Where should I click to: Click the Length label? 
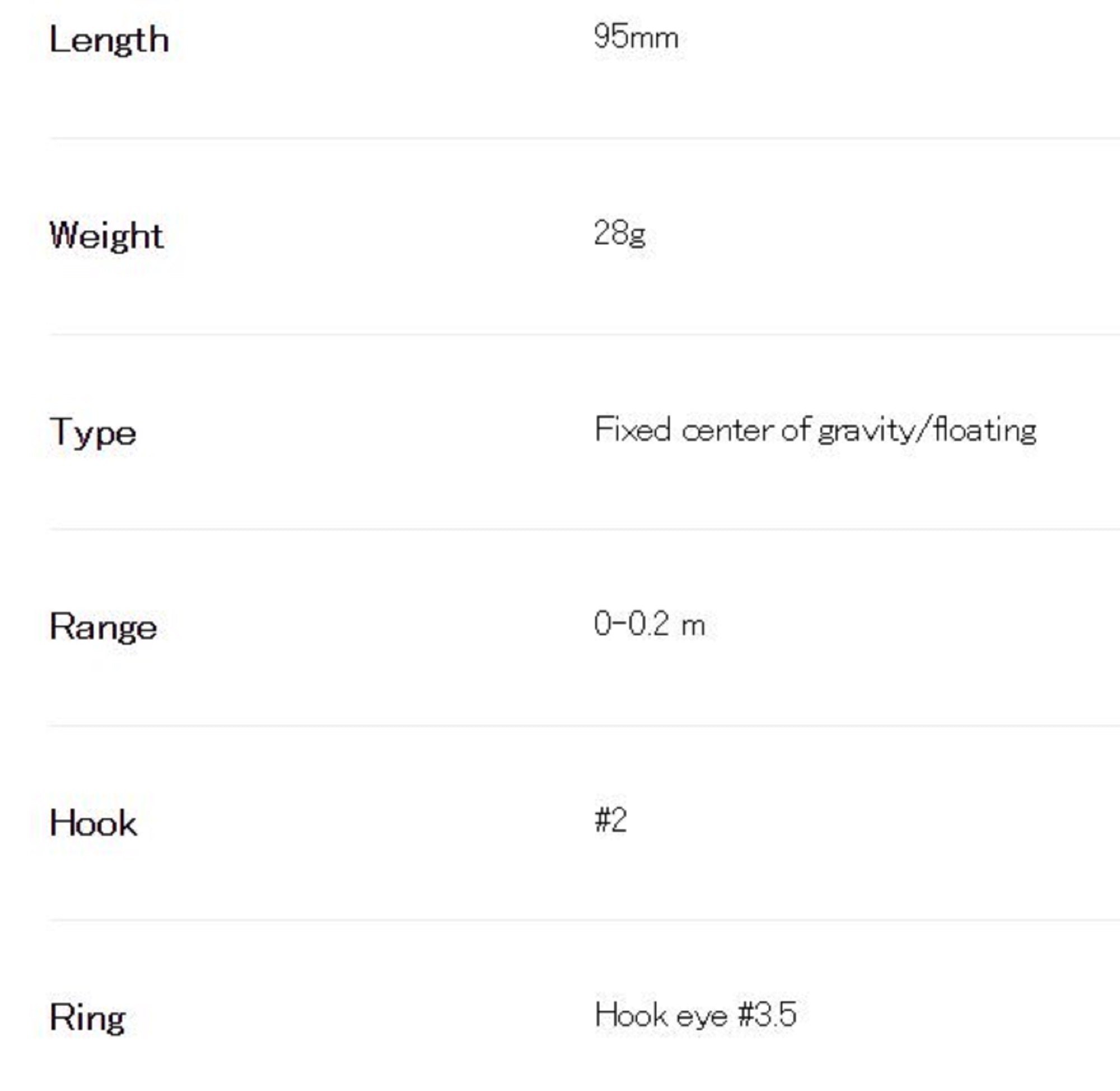pyautogui.click(x=109, y=40)
